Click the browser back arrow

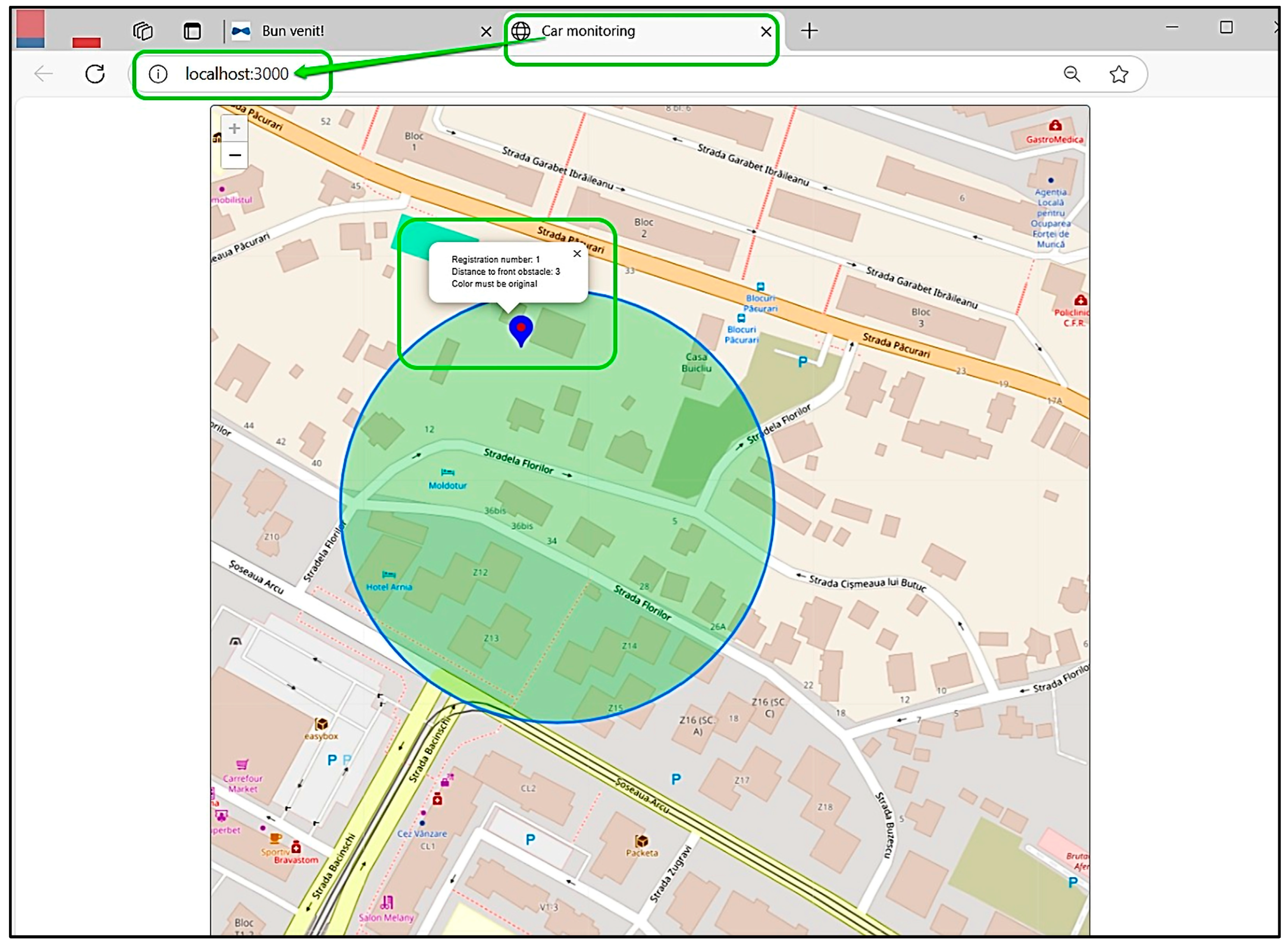[44, 74]
